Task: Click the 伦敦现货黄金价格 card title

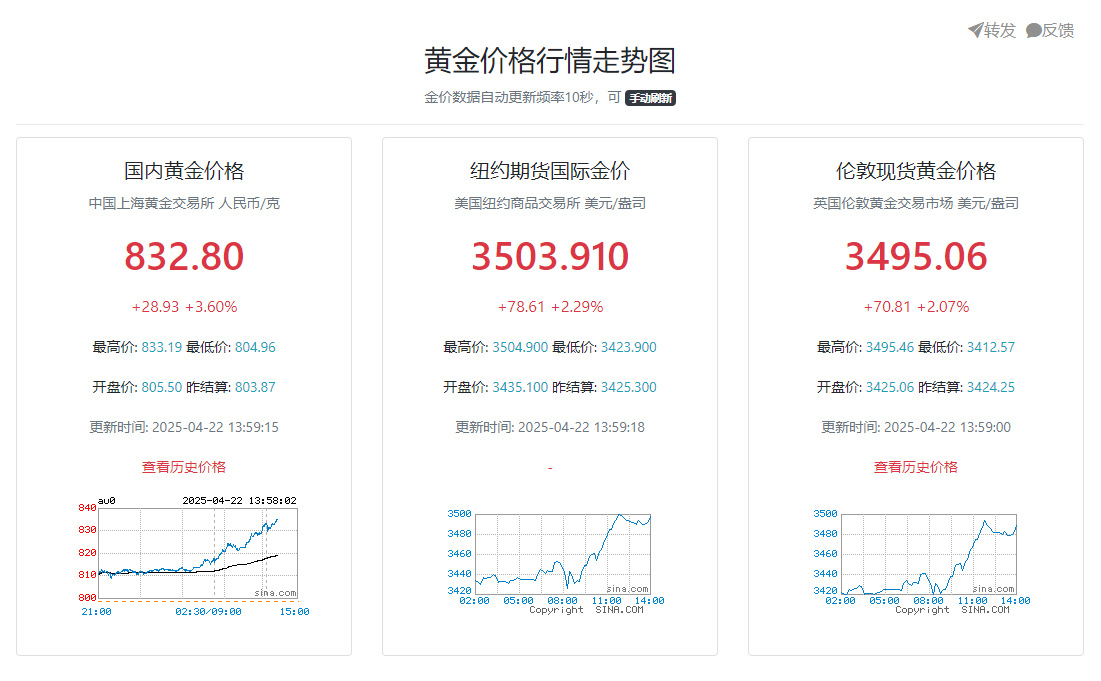Action: coord(916,171)
